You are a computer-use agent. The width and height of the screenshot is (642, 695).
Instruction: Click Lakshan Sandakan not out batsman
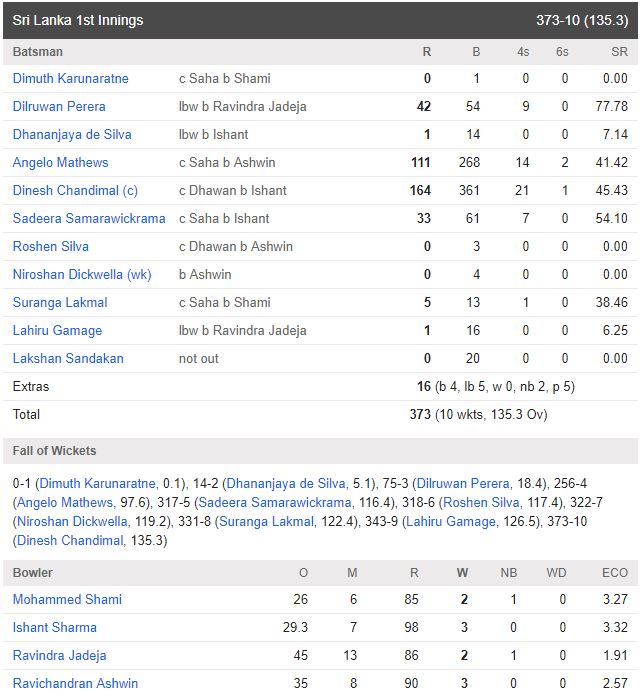pos(68,358)
